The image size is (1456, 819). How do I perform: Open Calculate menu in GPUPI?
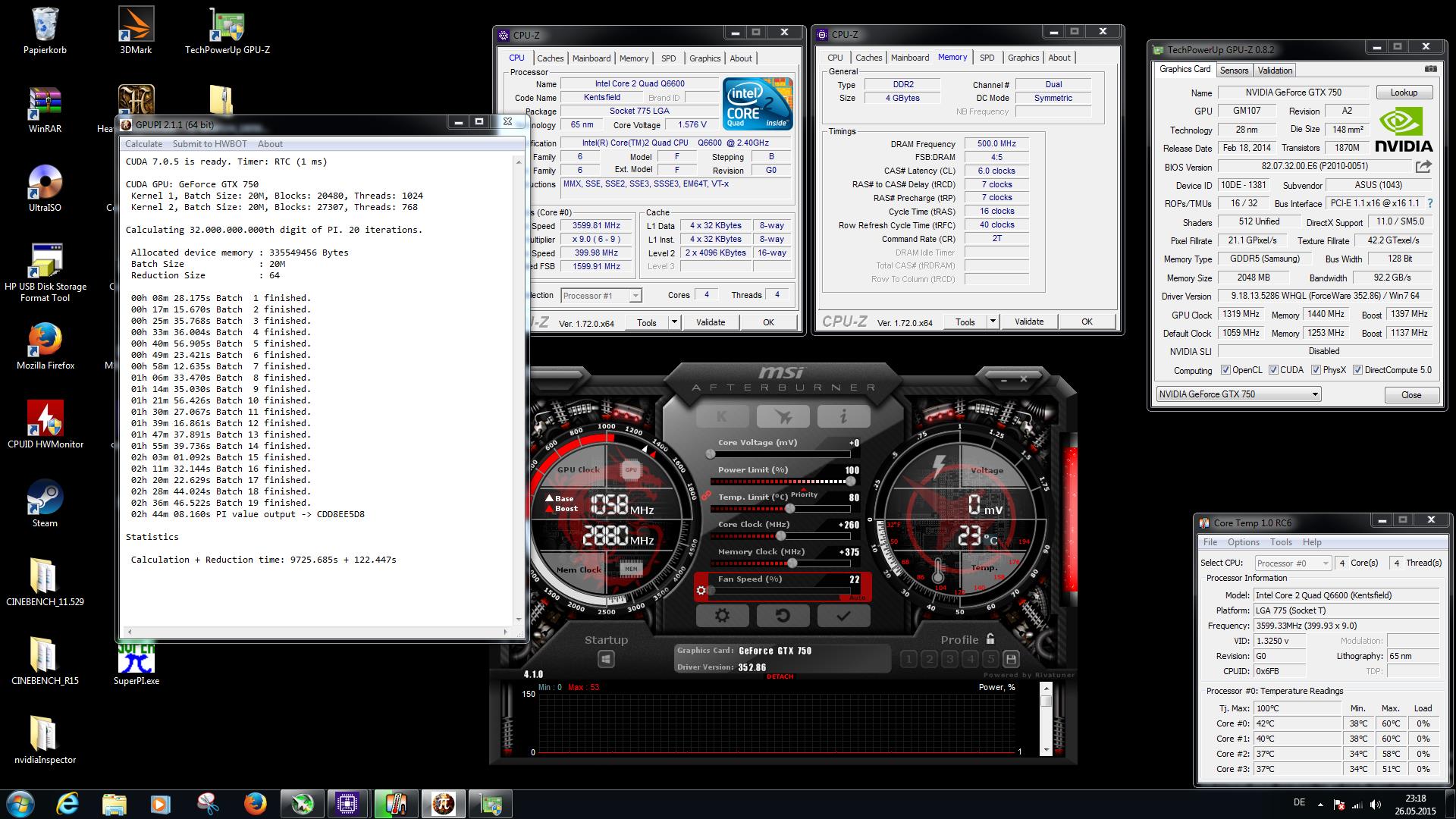143,144
